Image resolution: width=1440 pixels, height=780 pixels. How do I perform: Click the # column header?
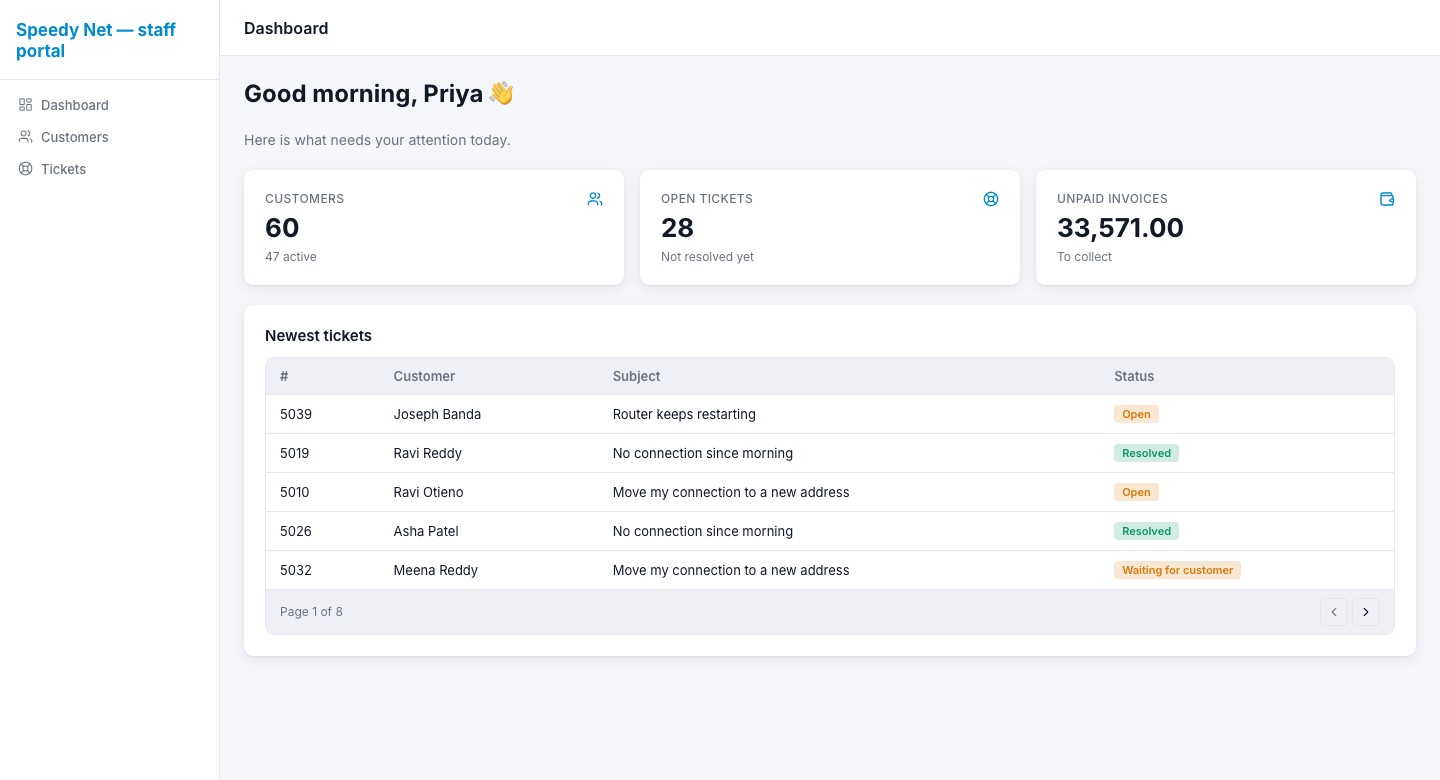[284, 376]
